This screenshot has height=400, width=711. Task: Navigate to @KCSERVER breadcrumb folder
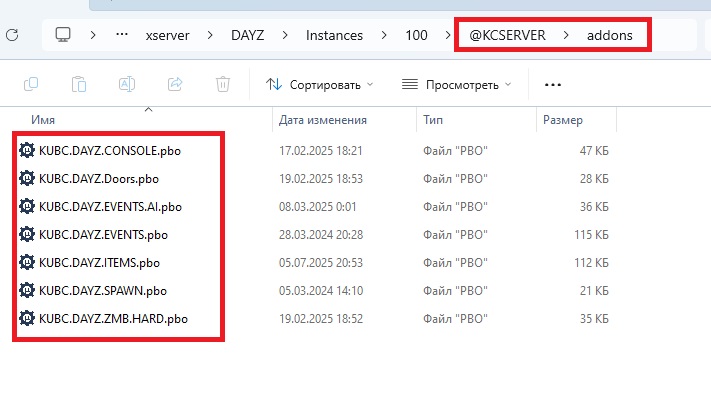pos(507,35)
